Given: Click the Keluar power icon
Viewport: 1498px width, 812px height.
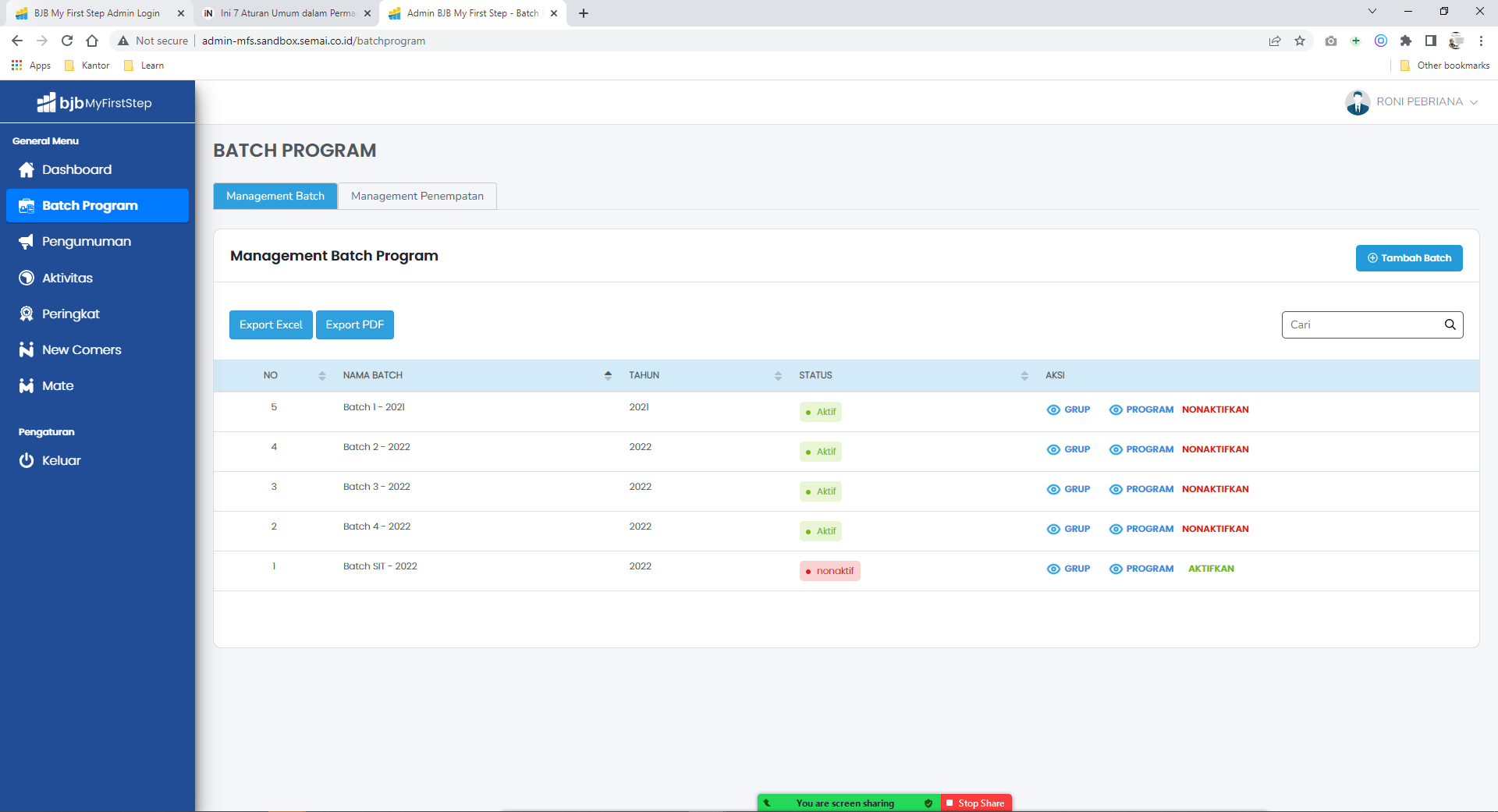Looking at the screenshot, I should pyautogui.click(x=27, y=461).
